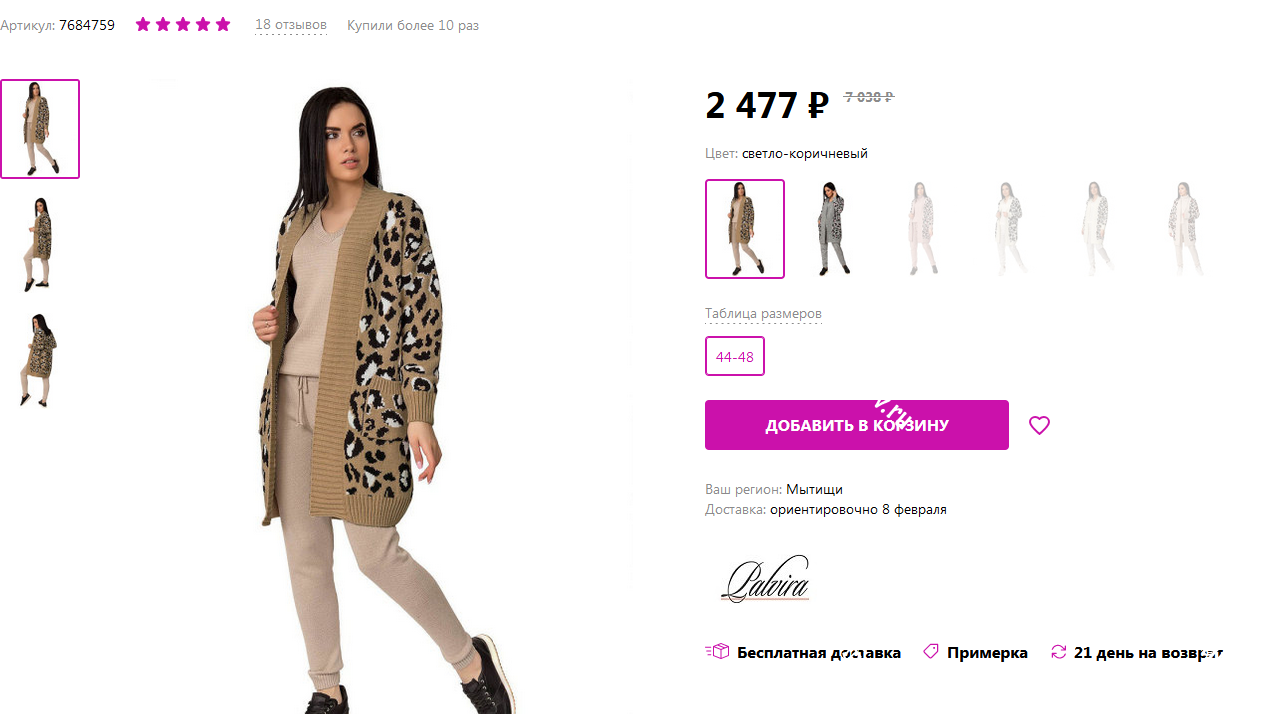Viewport: 1280px width, 714px height.
Task: Choose the grey leopard color variant
Action: click(x=832, y=229)
